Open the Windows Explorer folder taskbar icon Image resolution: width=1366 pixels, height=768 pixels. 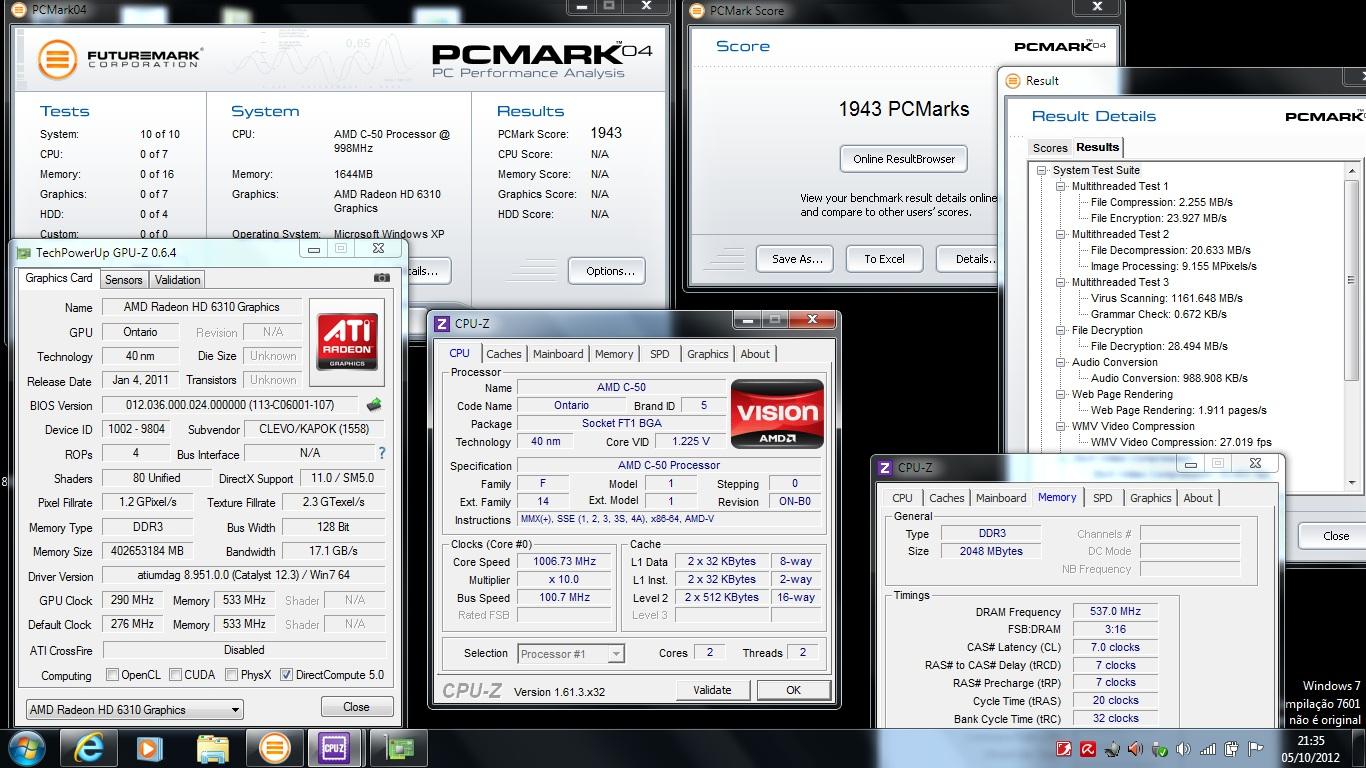click(x=212, y=748)
